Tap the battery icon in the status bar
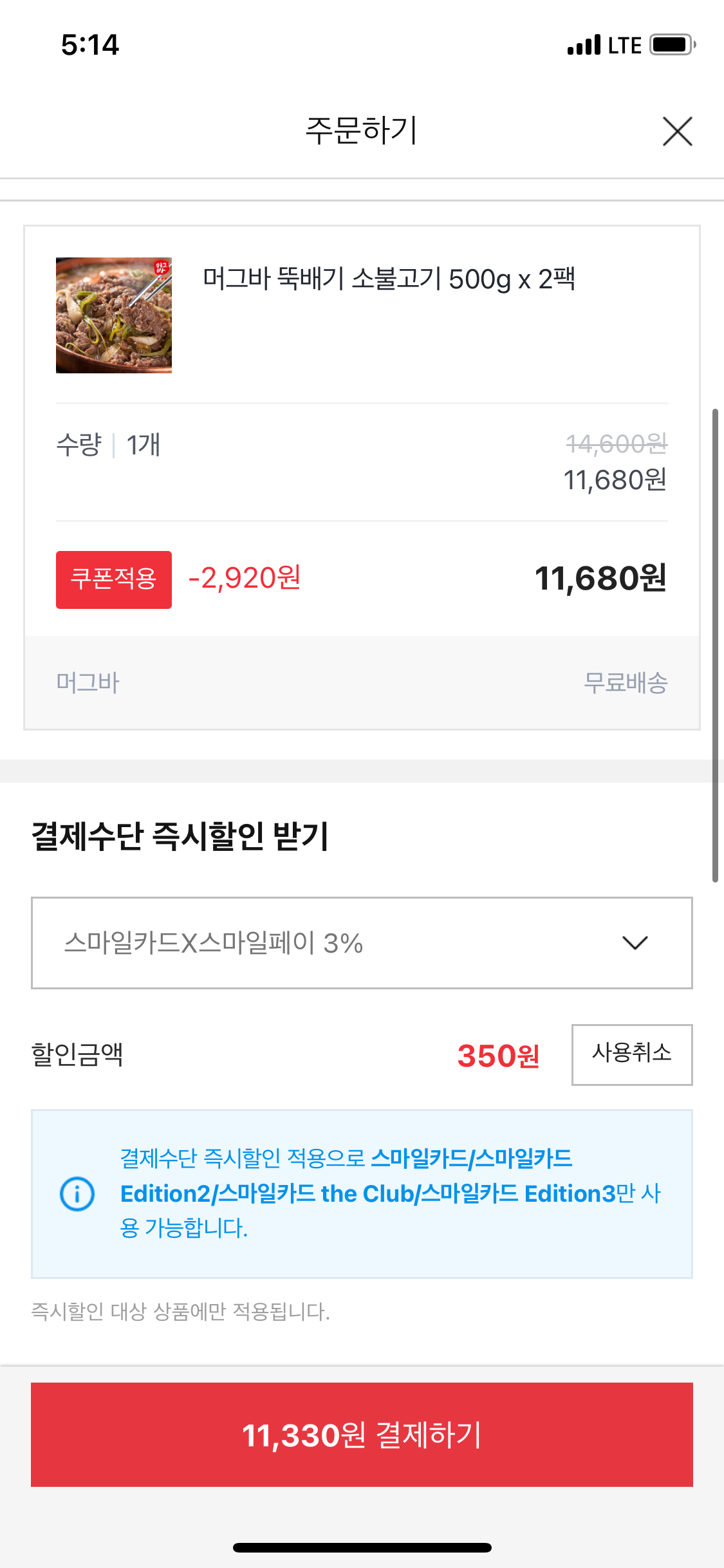This screenshot has height=1568, width=724. (672, 45)
